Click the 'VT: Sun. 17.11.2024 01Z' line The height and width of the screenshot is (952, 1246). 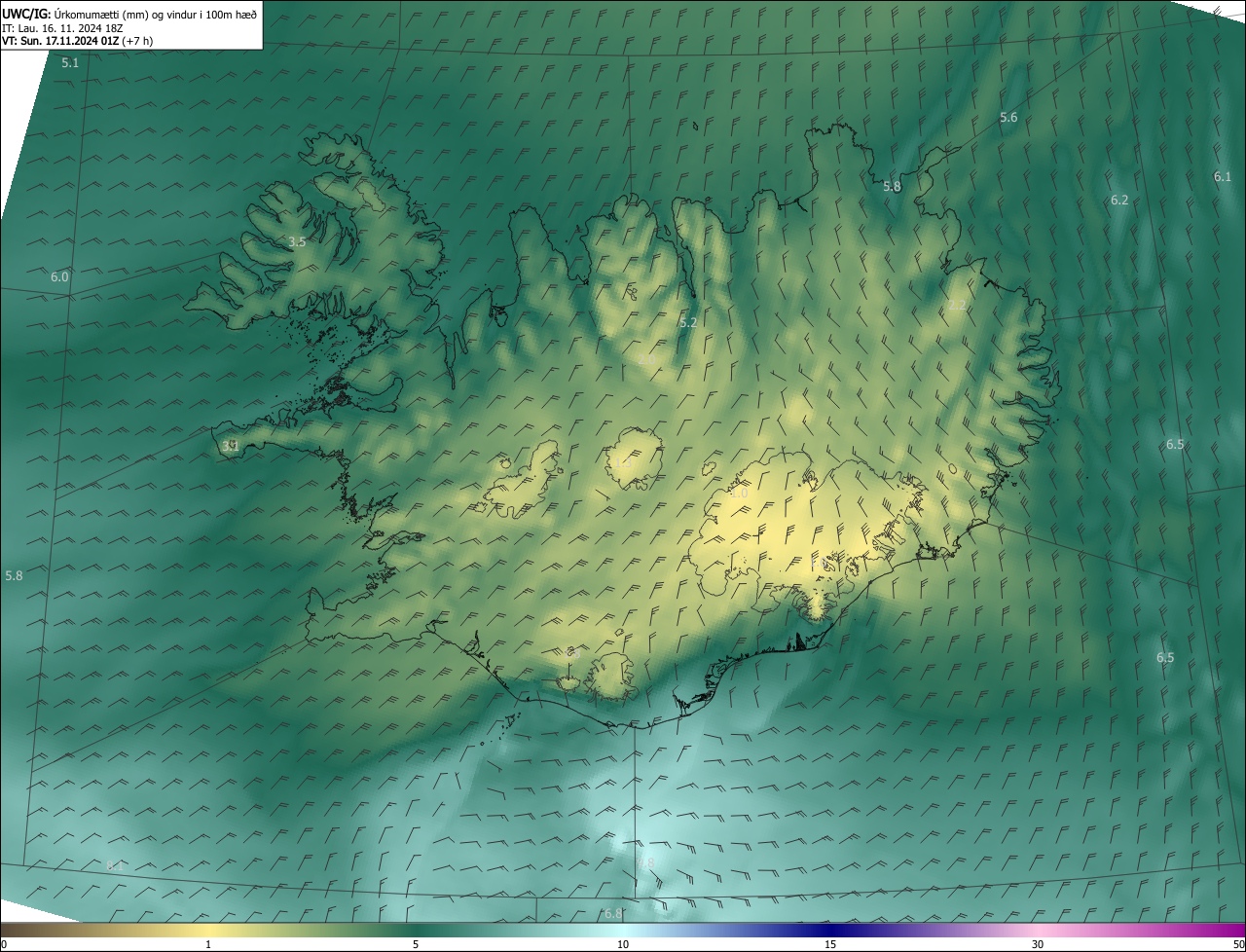pos(60,41)
